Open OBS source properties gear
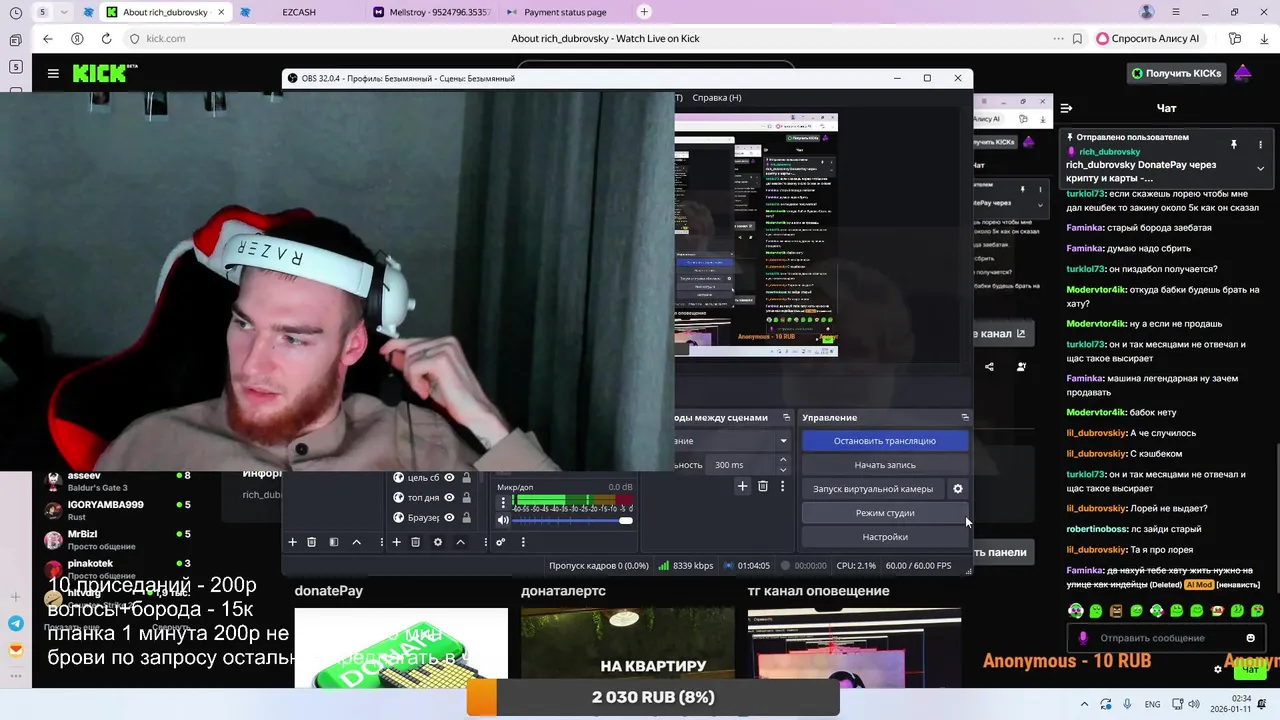1280x720 pixels. coord(437,542)
